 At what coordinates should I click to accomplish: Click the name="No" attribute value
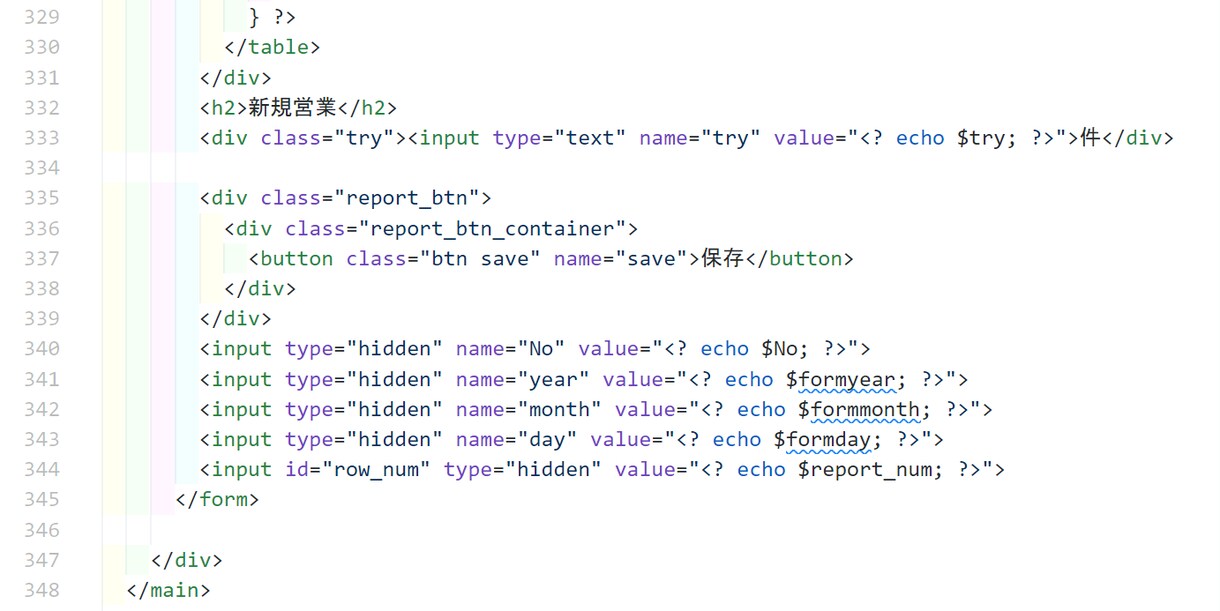[542, 349]
